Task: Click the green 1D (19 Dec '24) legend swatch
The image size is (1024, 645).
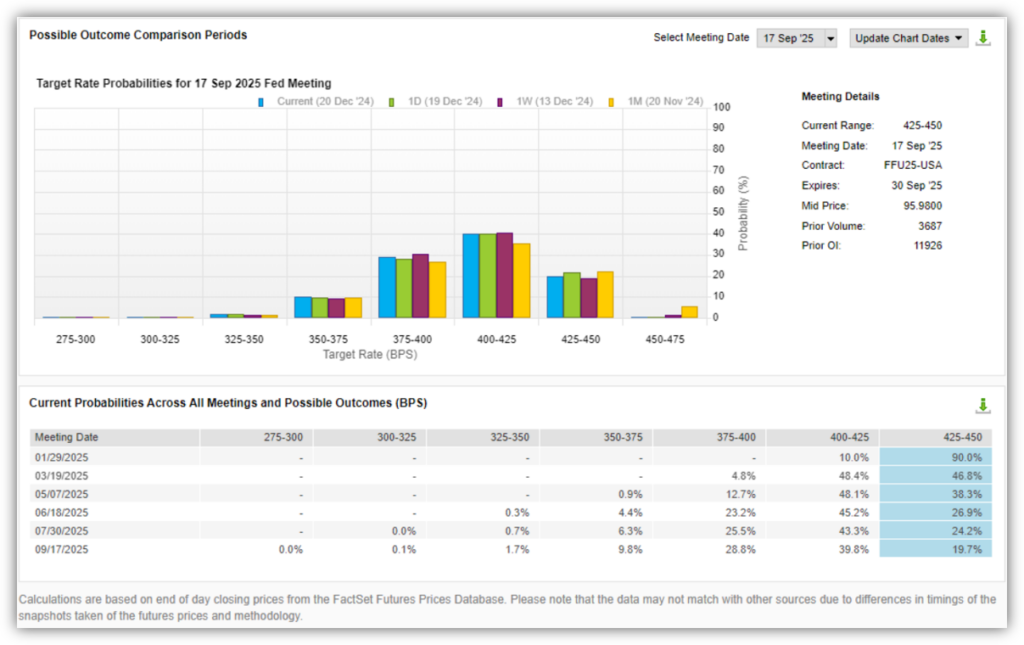Action: [391, 102]
